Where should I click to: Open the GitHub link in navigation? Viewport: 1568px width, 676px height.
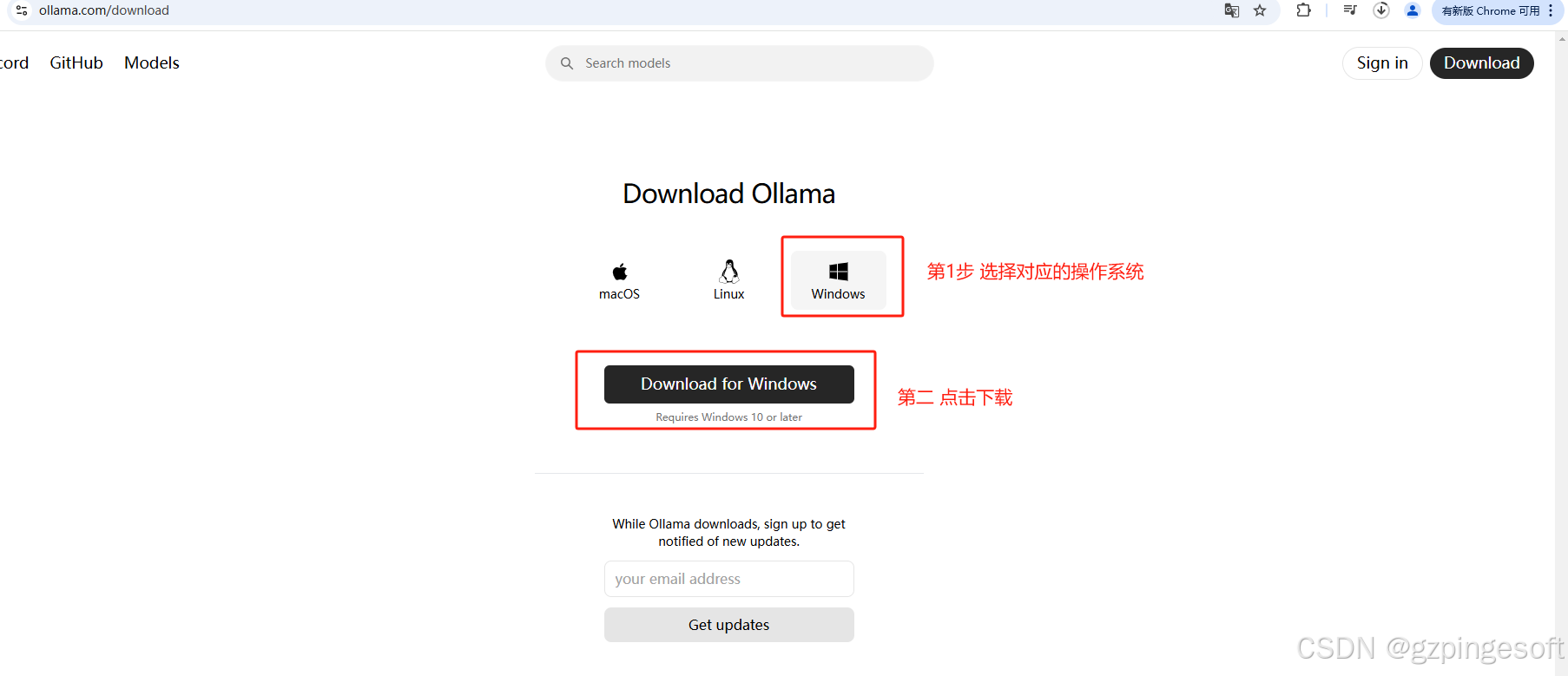click(x=76, y=63)
